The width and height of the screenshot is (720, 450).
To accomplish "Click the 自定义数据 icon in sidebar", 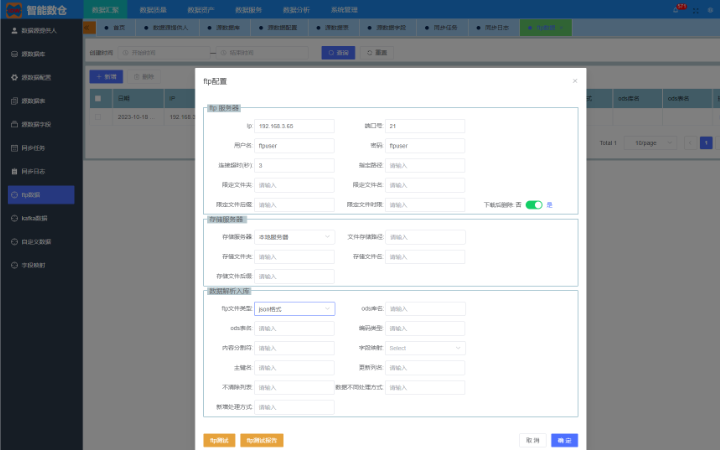I will [x=14, y=242].
